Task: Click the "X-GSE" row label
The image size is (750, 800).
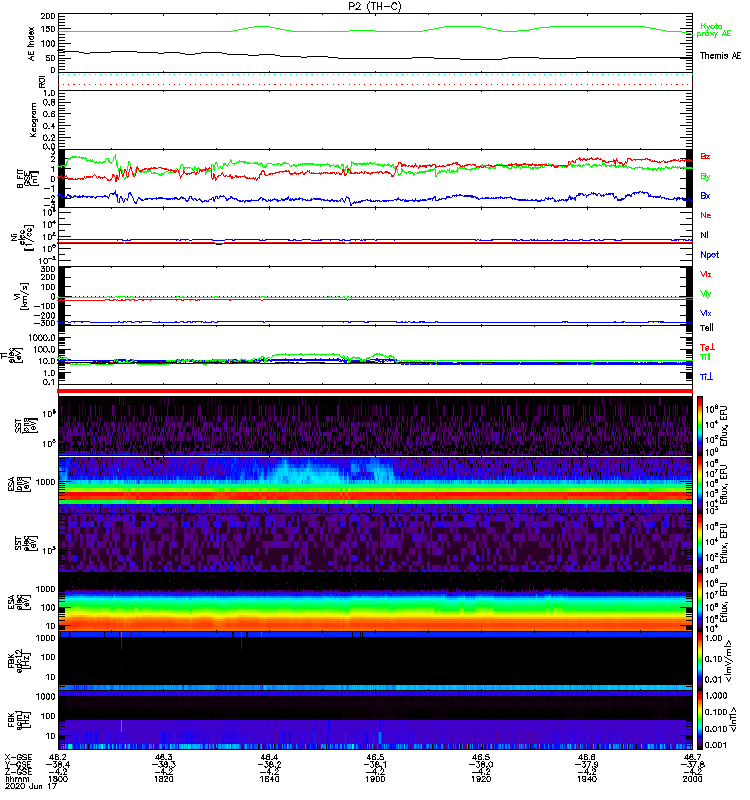Action: point(18,758)
